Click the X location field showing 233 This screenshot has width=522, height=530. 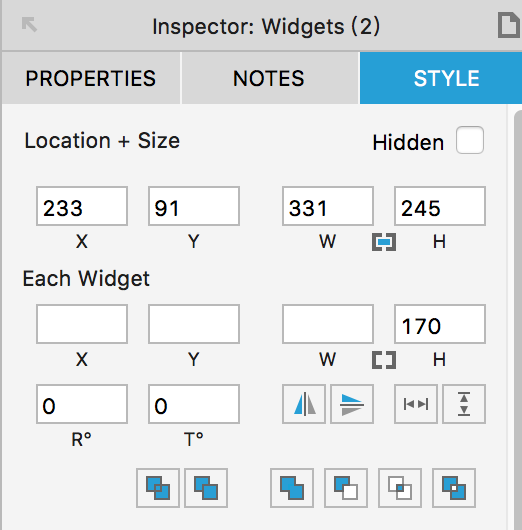tap(82, 206)
